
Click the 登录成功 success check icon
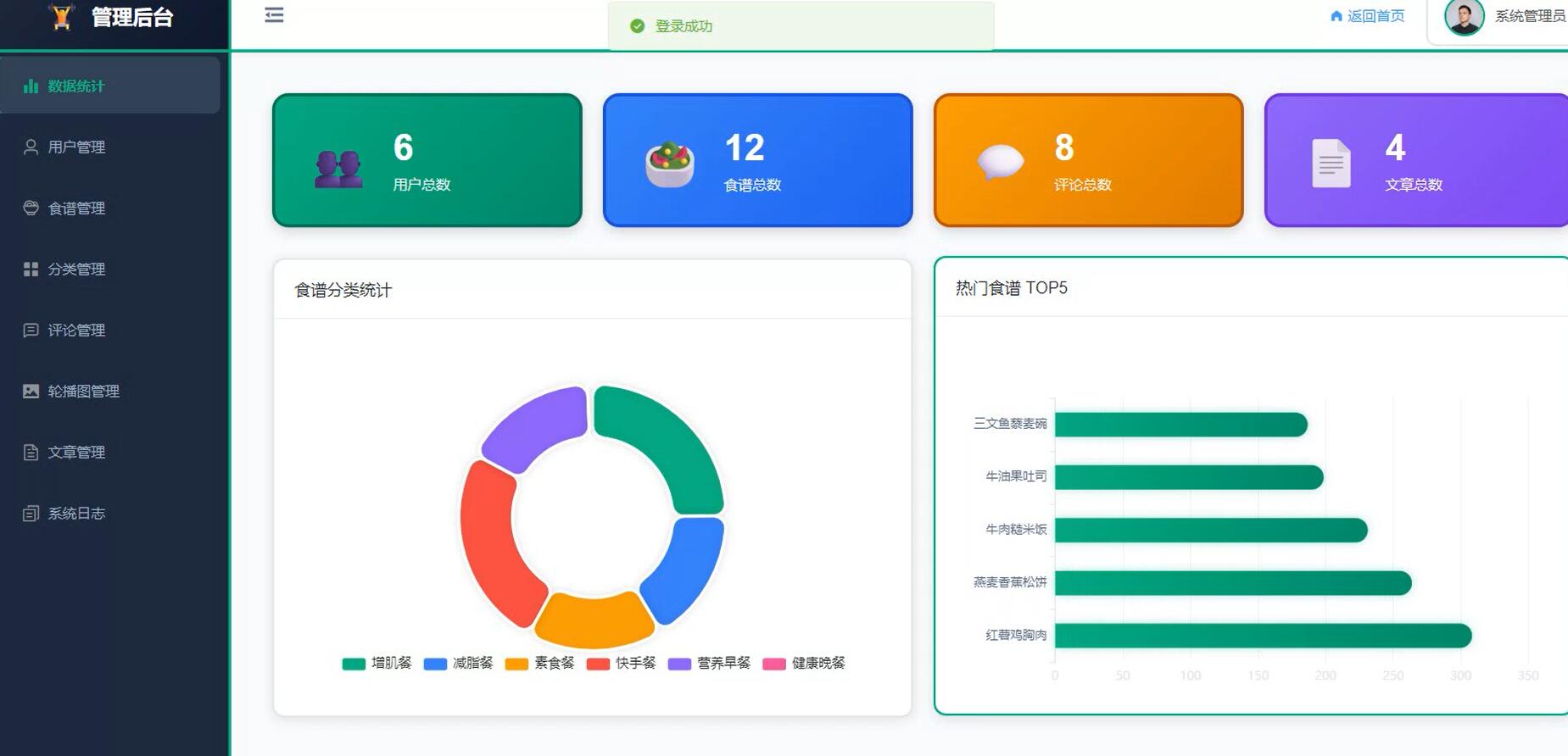(638, 26)
